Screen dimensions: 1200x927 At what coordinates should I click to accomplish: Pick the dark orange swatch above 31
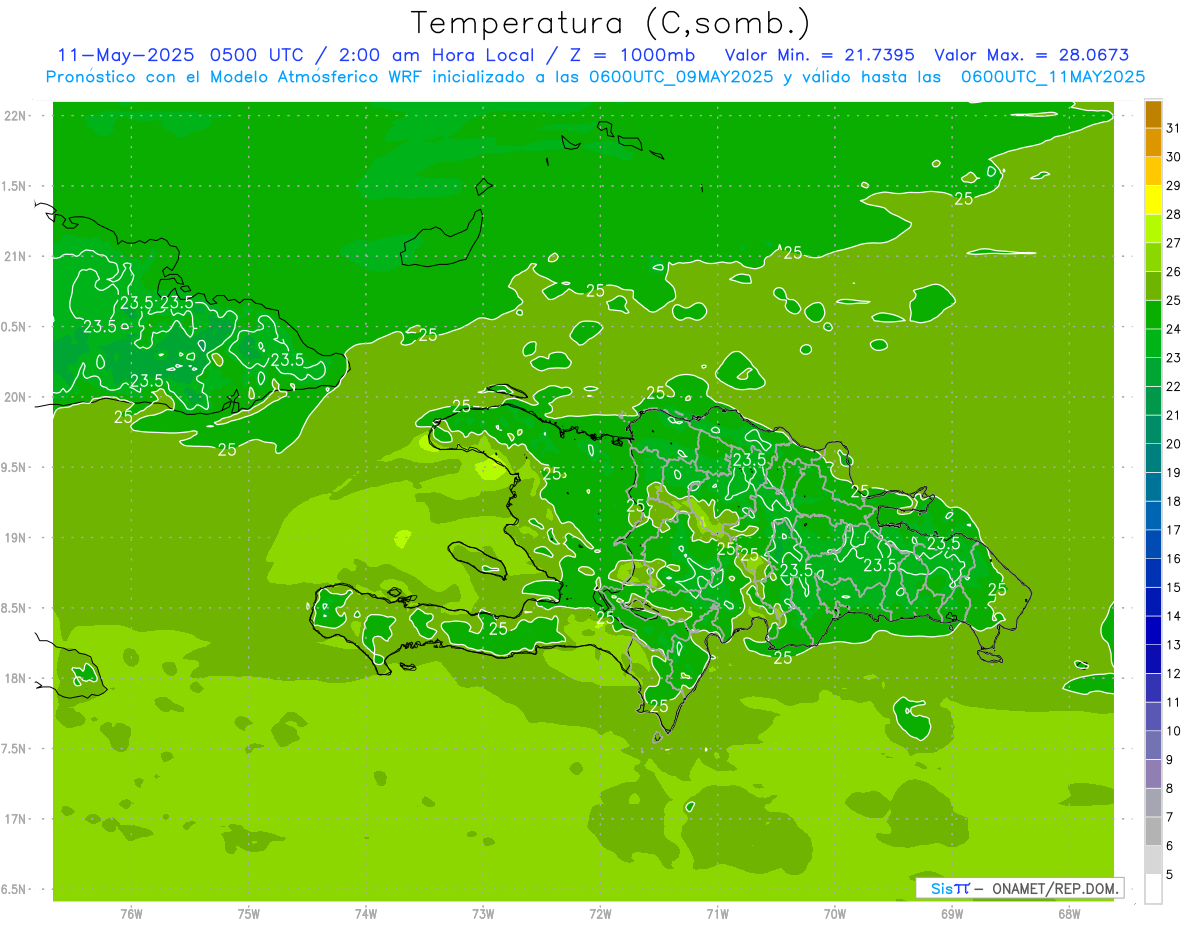[x=1153, y=114]
